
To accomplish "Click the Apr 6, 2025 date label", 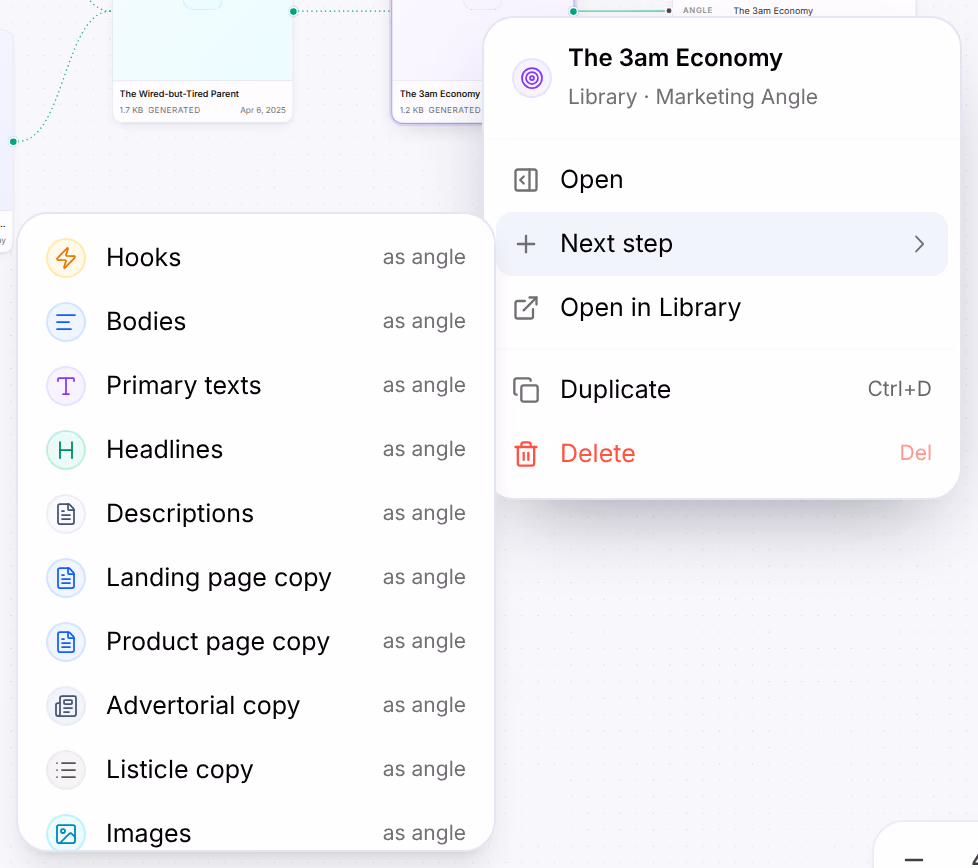I will pos(263,110).
